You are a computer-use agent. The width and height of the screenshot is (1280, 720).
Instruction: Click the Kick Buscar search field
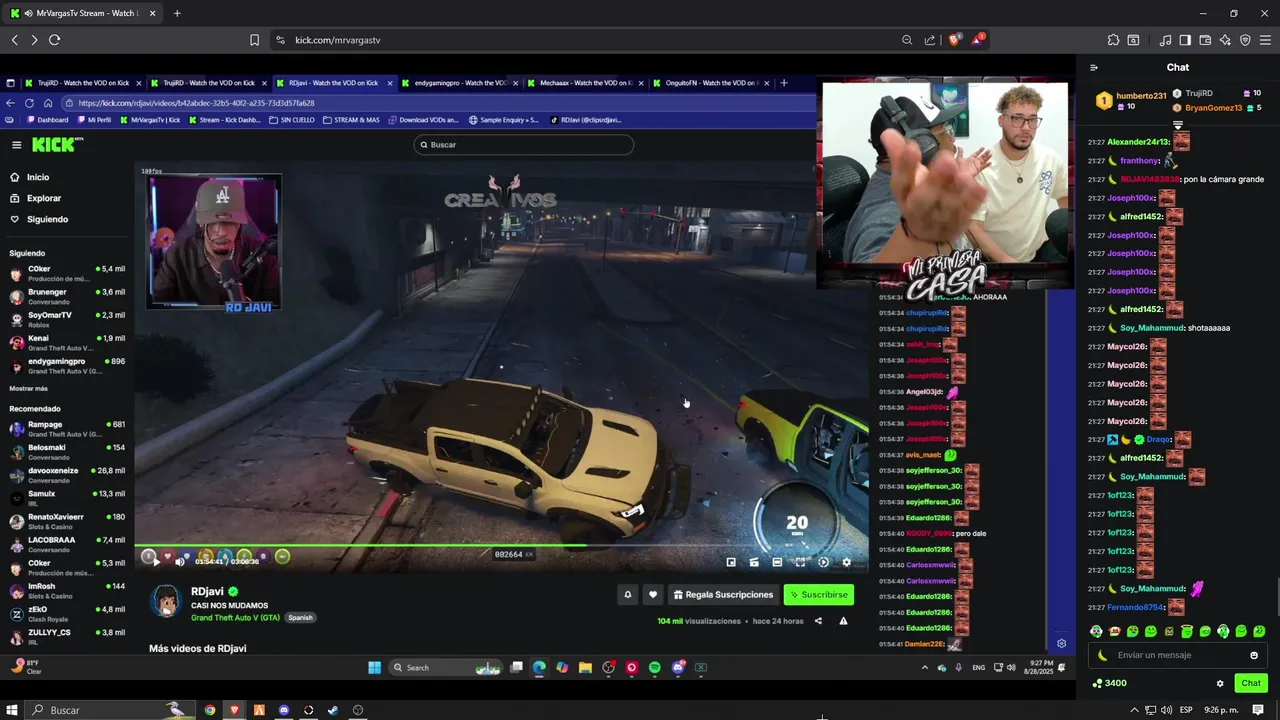coord(523,145)
